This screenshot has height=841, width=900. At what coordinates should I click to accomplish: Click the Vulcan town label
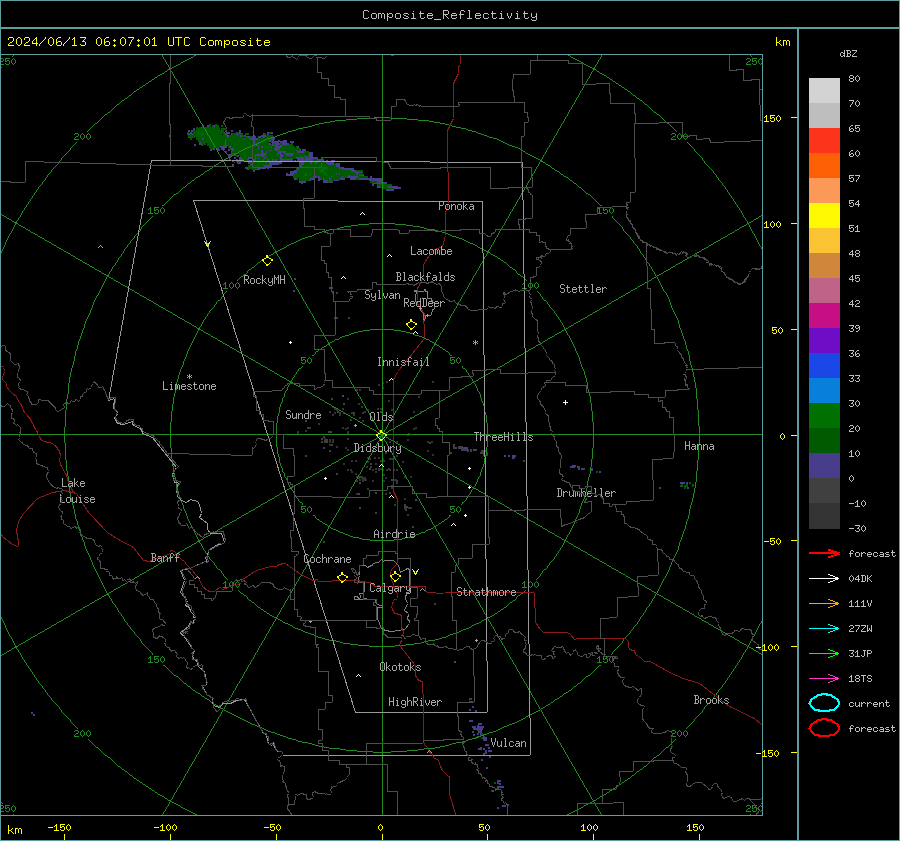508,743
